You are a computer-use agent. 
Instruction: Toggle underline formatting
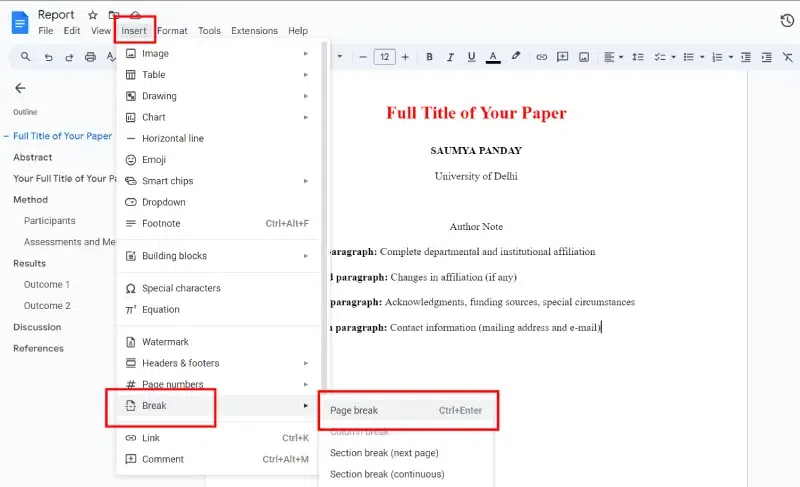click(x=471, y=57)
